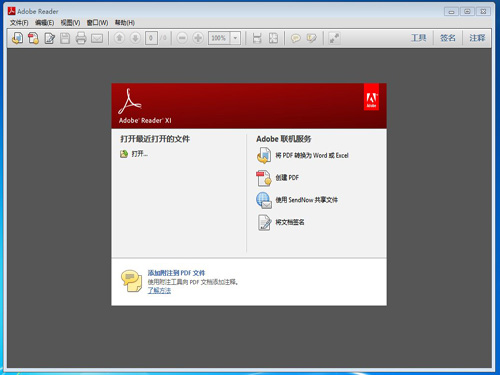Click the 将文档签名 link

click(290, 222)
